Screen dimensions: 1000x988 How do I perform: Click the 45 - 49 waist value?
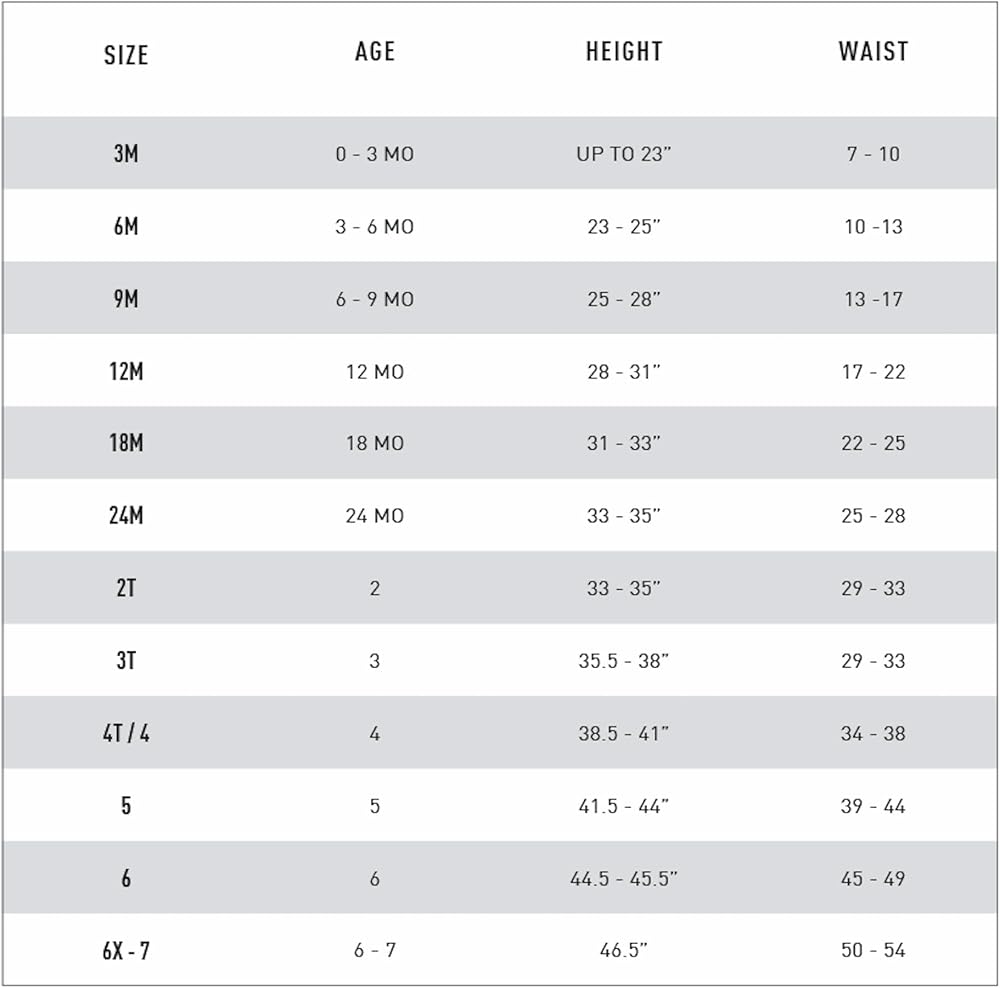tap(873, 878)
